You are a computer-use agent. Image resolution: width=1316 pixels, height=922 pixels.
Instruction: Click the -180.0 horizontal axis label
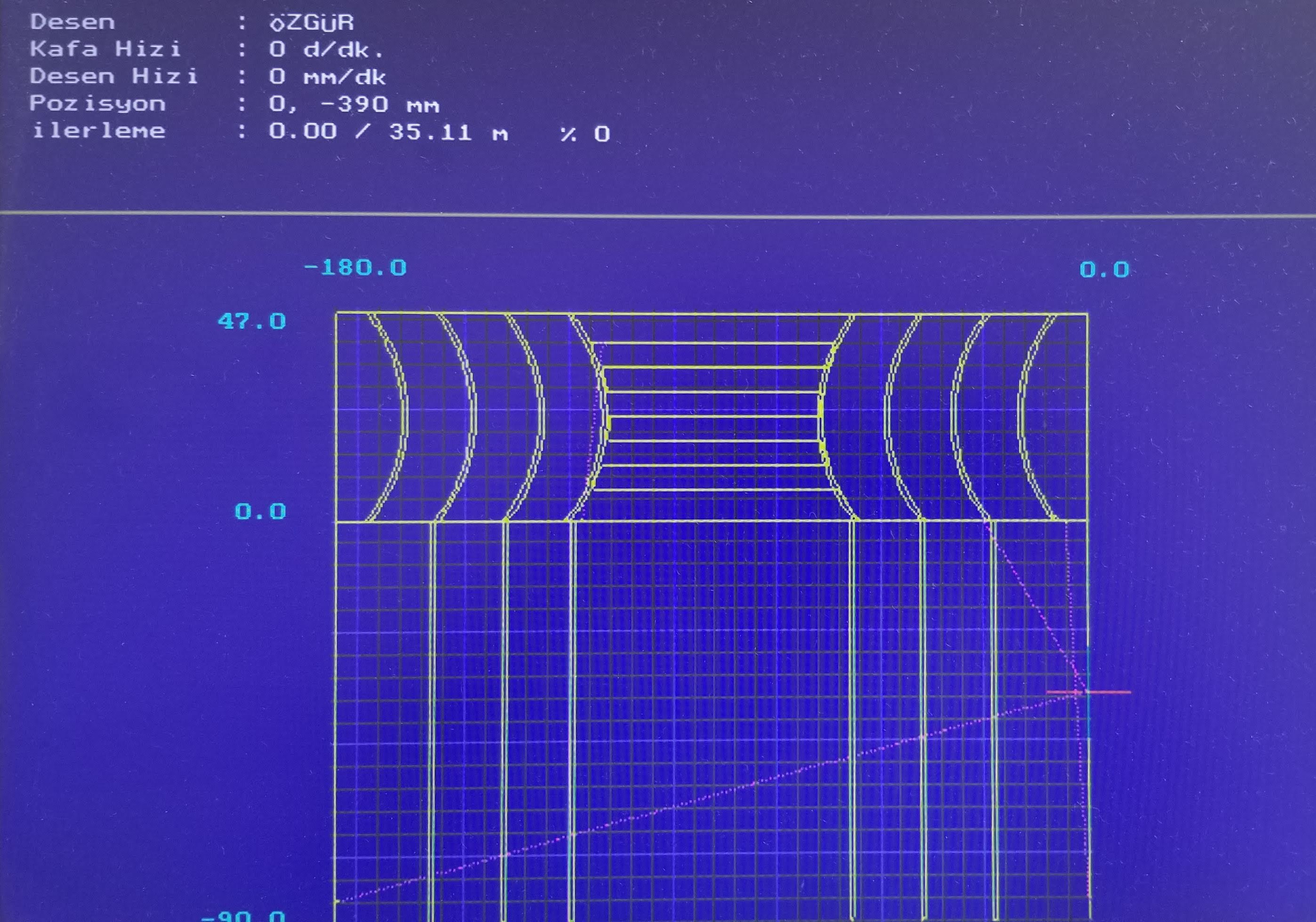coord(355,268)
